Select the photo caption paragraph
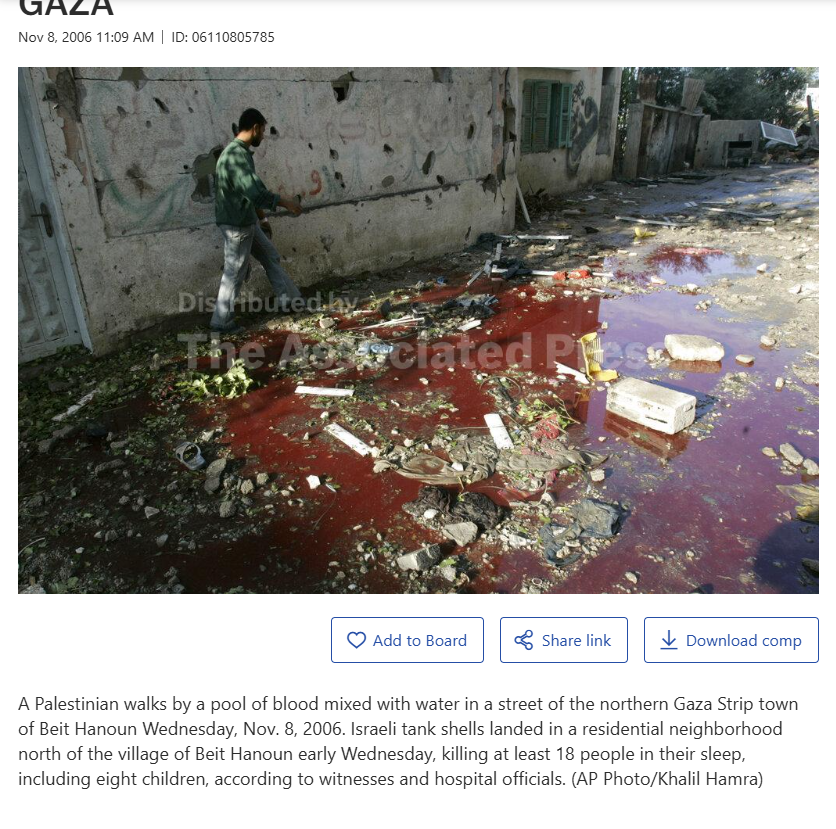The image size is (836, 829). pos(408,741)
